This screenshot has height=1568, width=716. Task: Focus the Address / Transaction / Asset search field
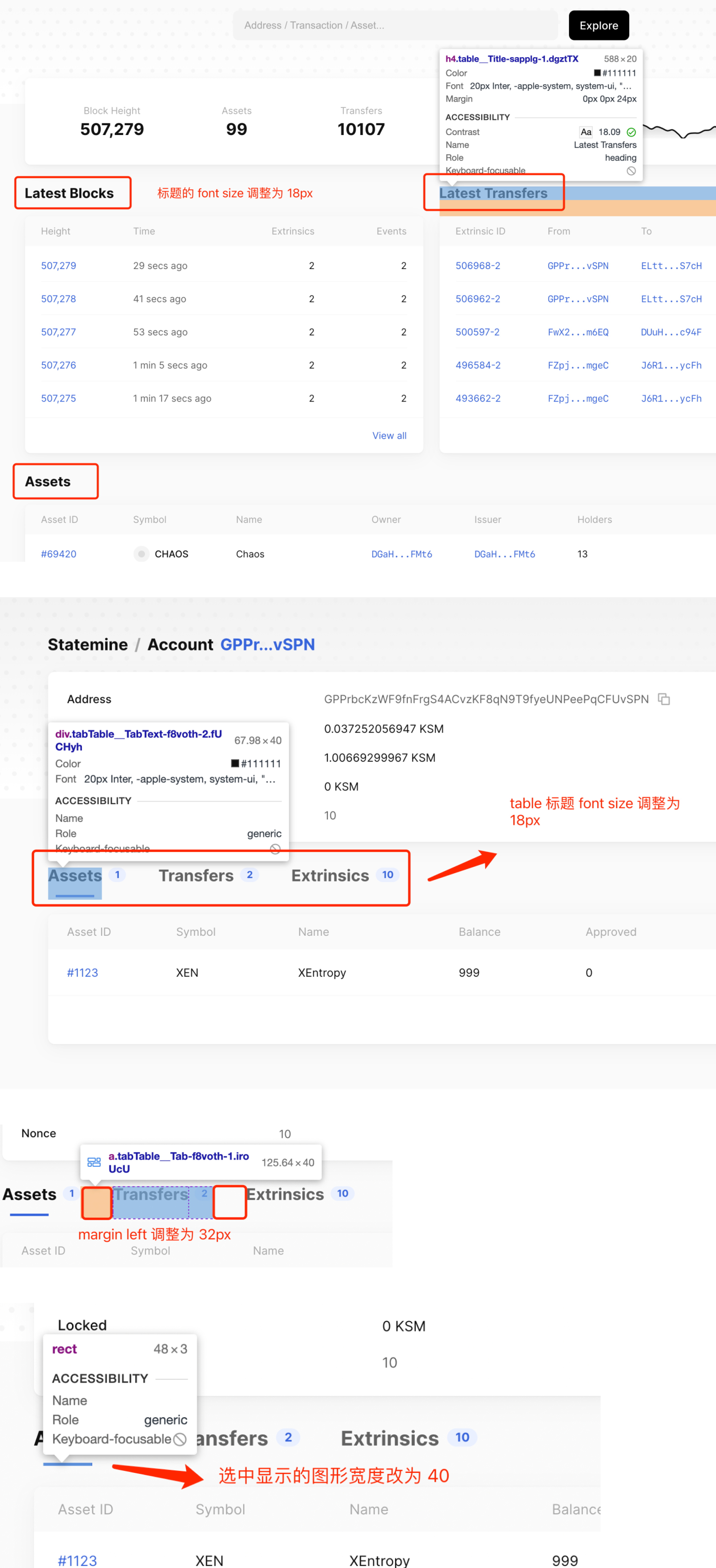click(x=395, y=26)
